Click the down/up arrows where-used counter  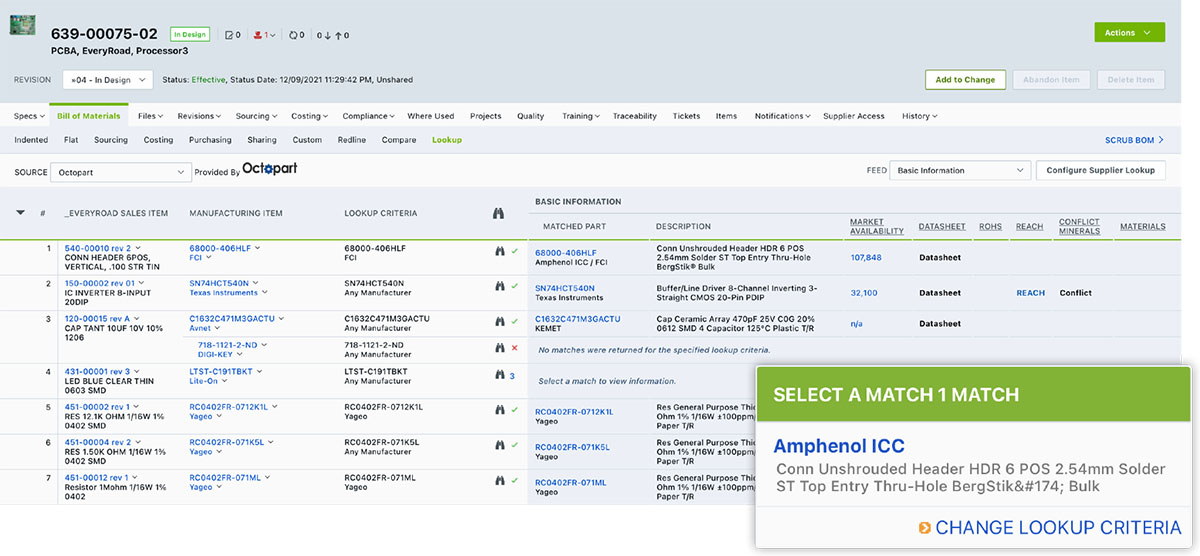(333, 35)
